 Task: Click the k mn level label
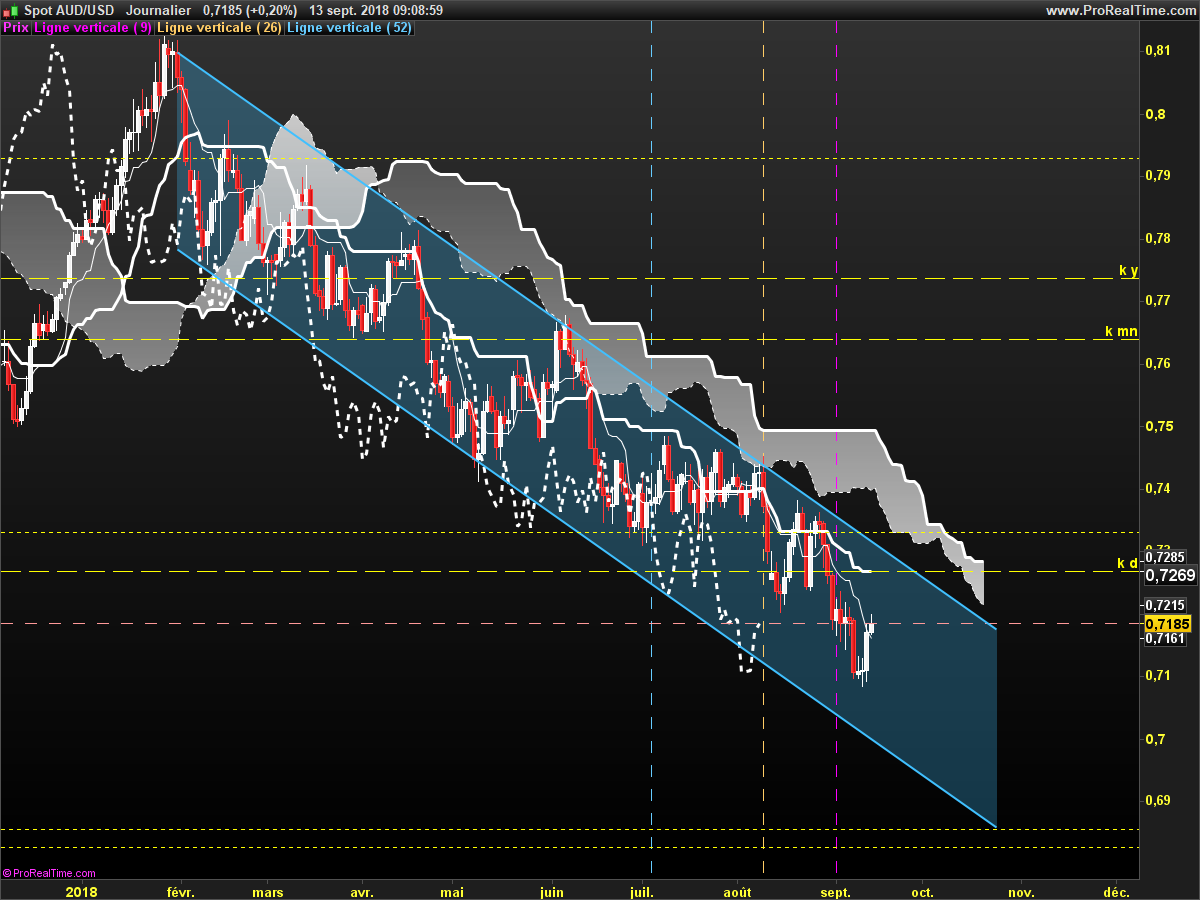(x=1121, y=330)
